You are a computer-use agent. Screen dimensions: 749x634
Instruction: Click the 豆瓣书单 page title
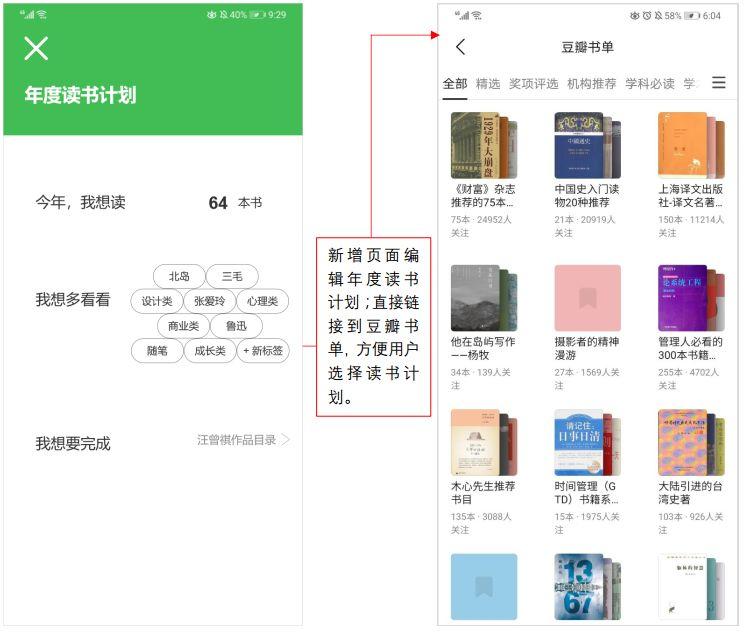click(588, 47)
